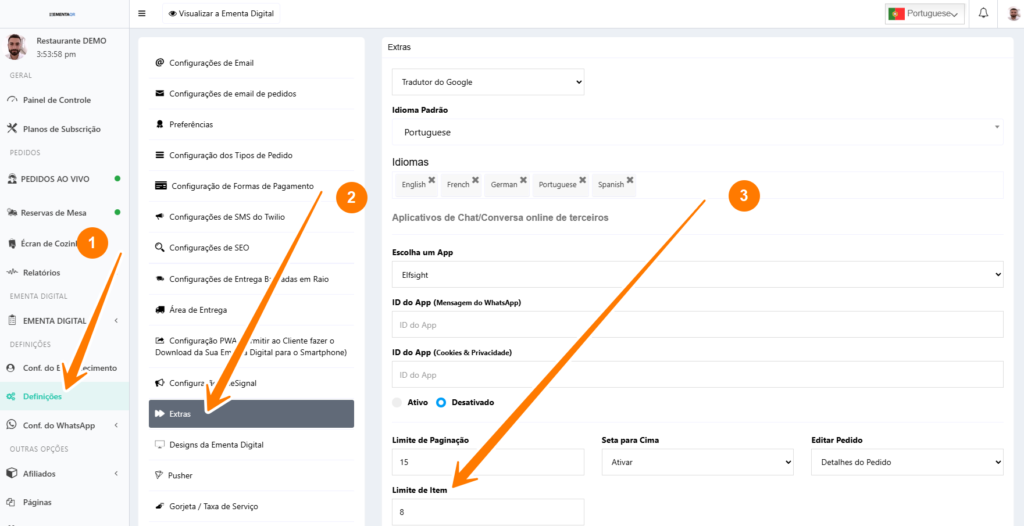This screenshot has width=1024, height=526.
Task: Open Planos de Subscrição in sidebar
Action: click(61, 129)
